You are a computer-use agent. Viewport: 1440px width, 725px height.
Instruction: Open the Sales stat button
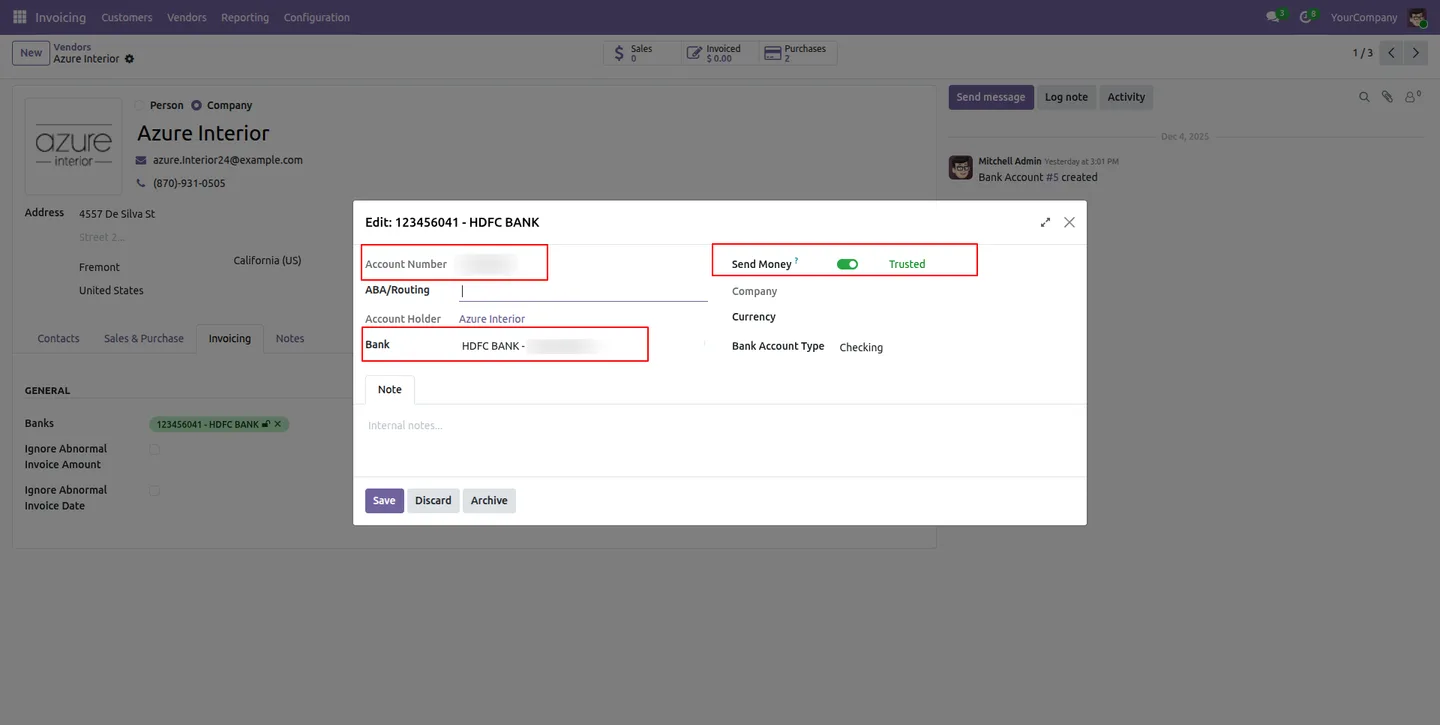(x=642, y=53)
